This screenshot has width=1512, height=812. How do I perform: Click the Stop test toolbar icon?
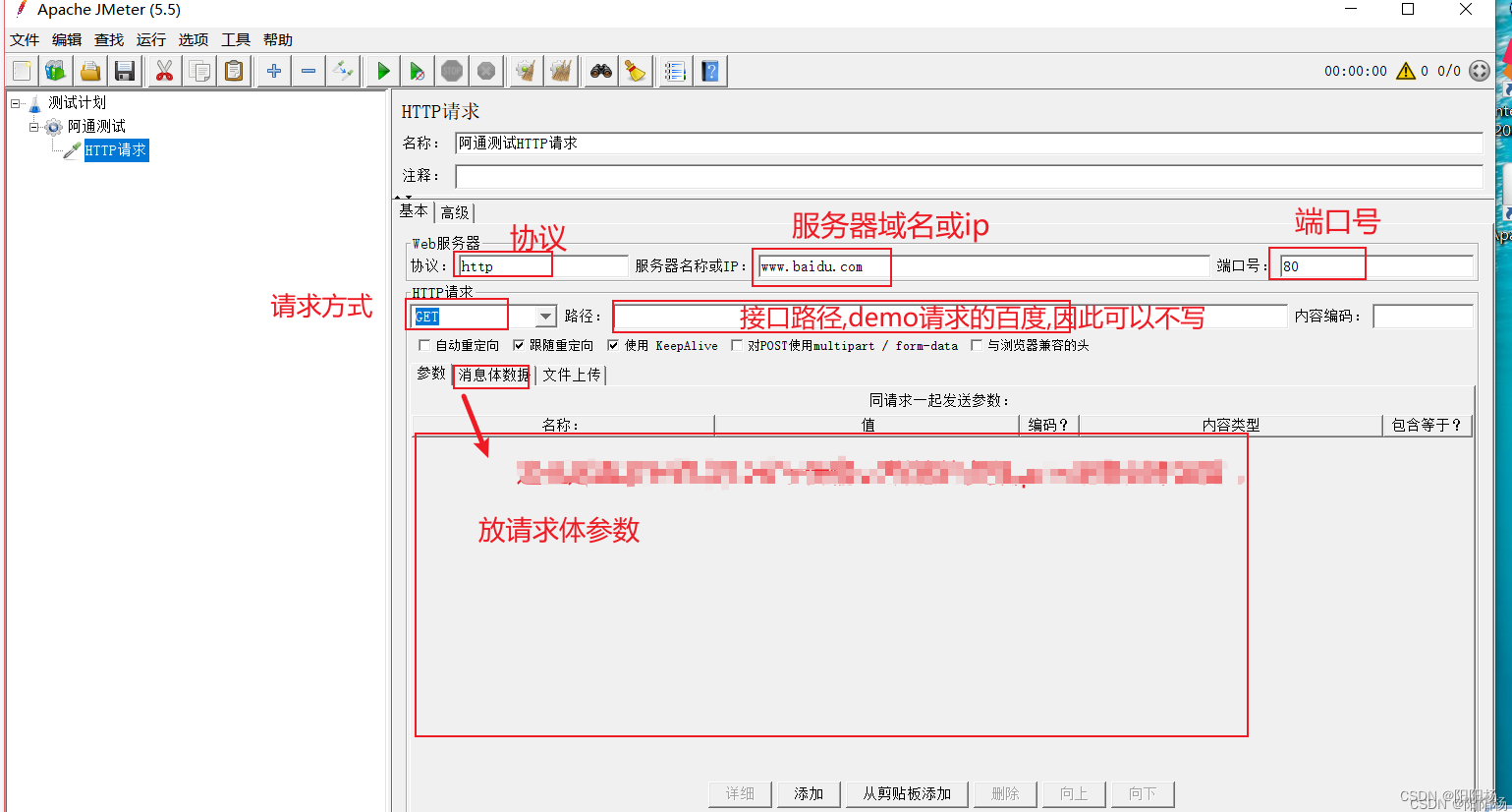click(x=452, y=71)
